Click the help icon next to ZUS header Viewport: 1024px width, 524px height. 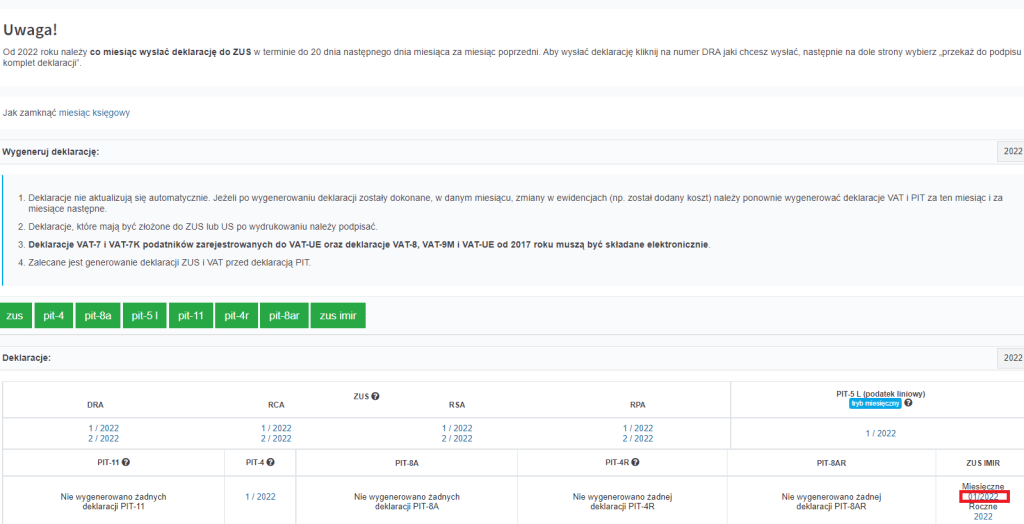tap(375, 396)
